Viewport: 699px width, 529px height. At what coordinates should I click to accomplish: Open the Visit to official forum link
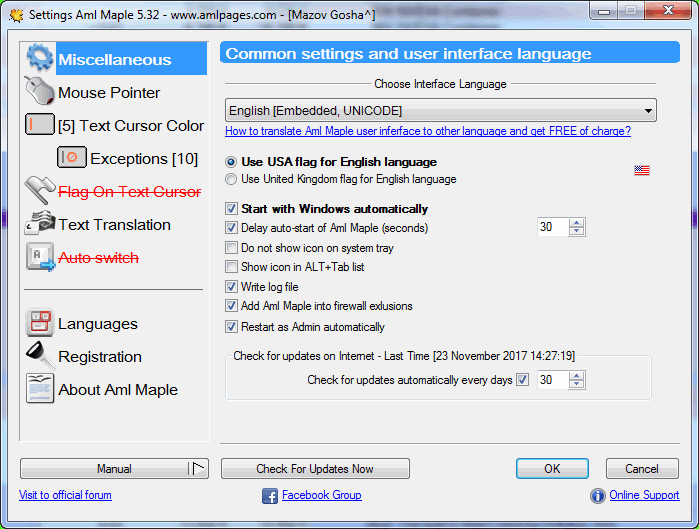65,495
